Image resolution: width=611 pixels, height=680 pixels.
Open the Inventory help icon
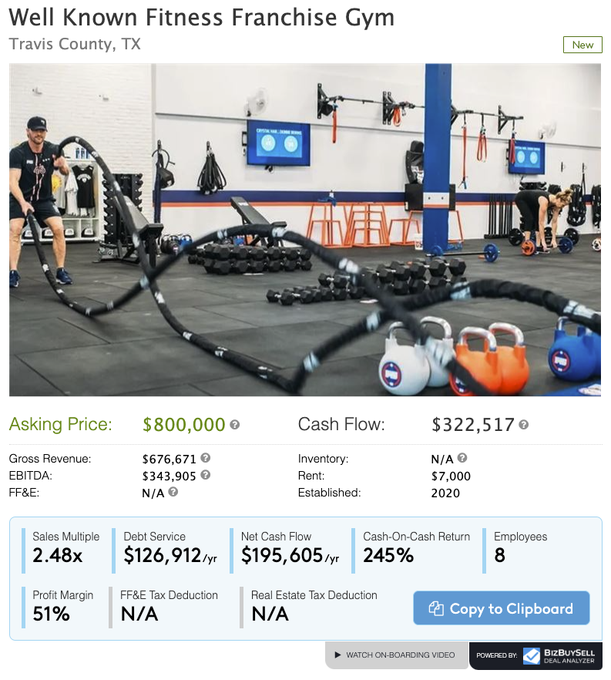coord(462,458)
